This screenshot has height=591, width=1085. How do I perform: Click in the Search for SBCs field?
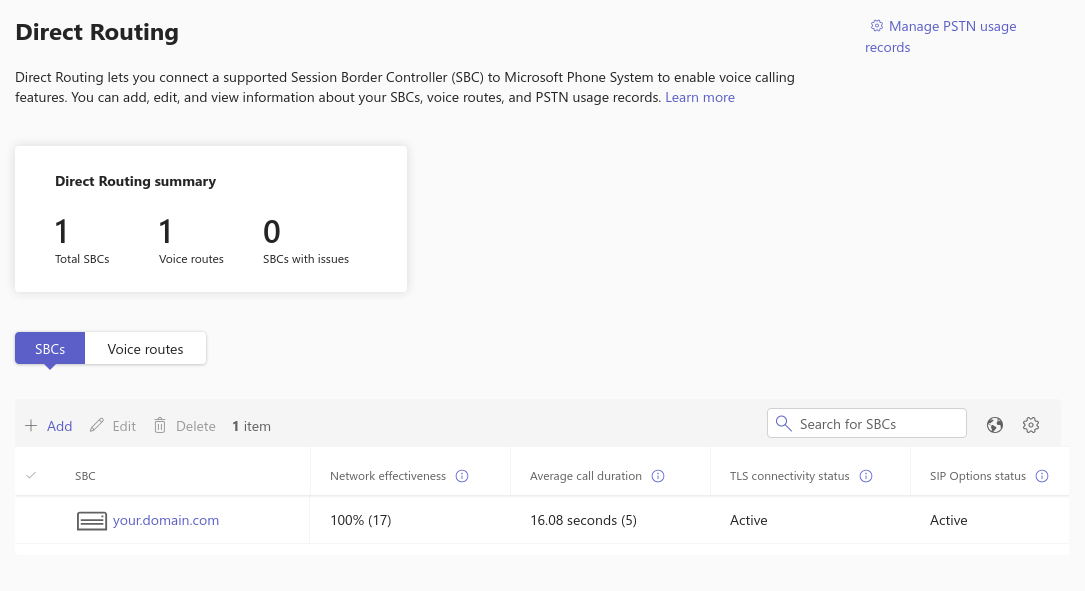click(x=866, y=424)
